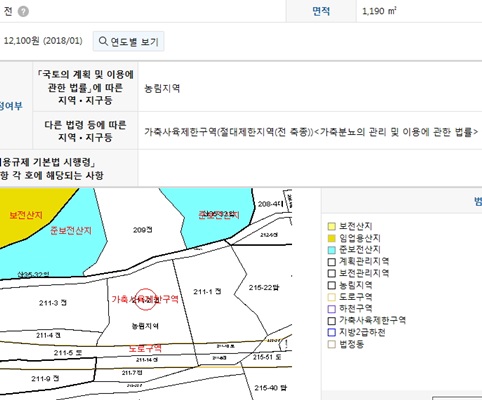482x400 pixels.
Task: Toggle the 보전관리지역 legend checkbox
Action: point(331,273)
